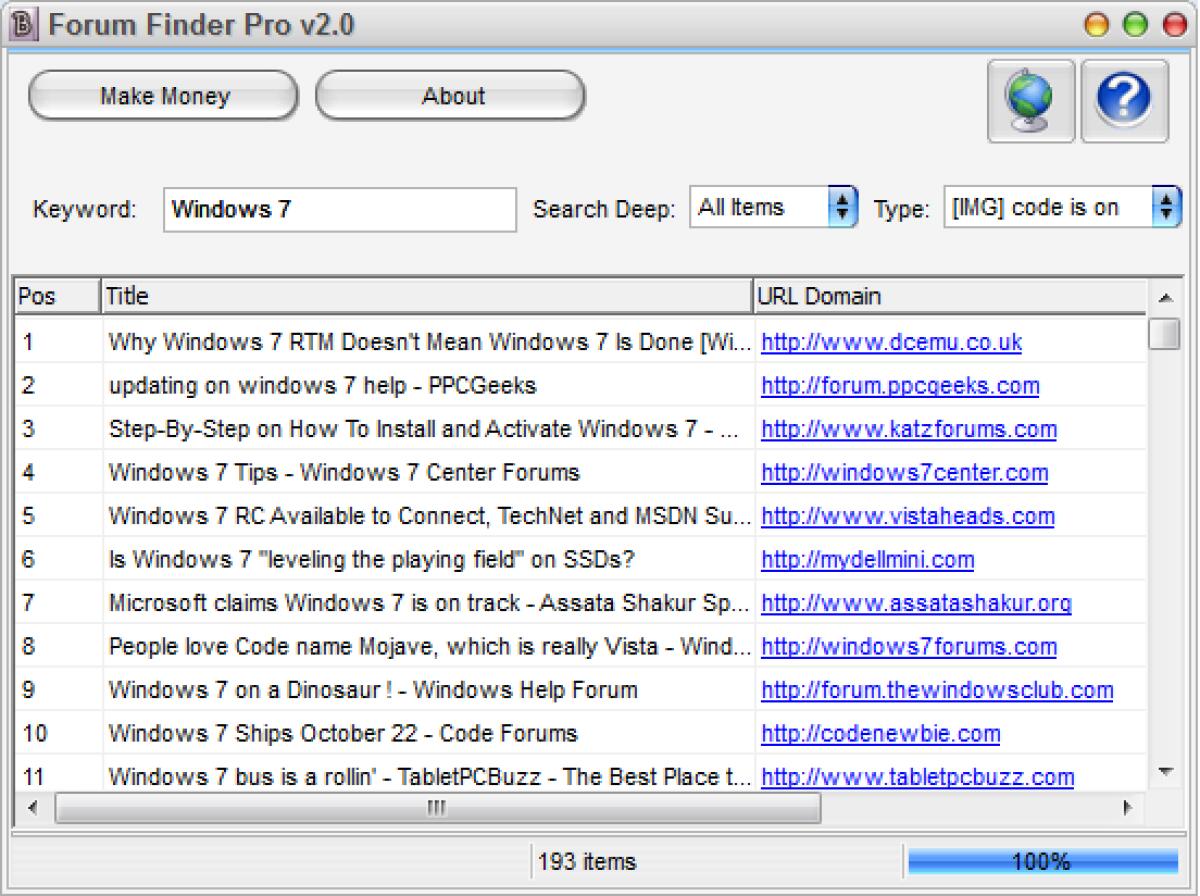Select row 'Windows 7 Ships October 22'
Screen dimensions: 1200x896
[x=582, y=734]
